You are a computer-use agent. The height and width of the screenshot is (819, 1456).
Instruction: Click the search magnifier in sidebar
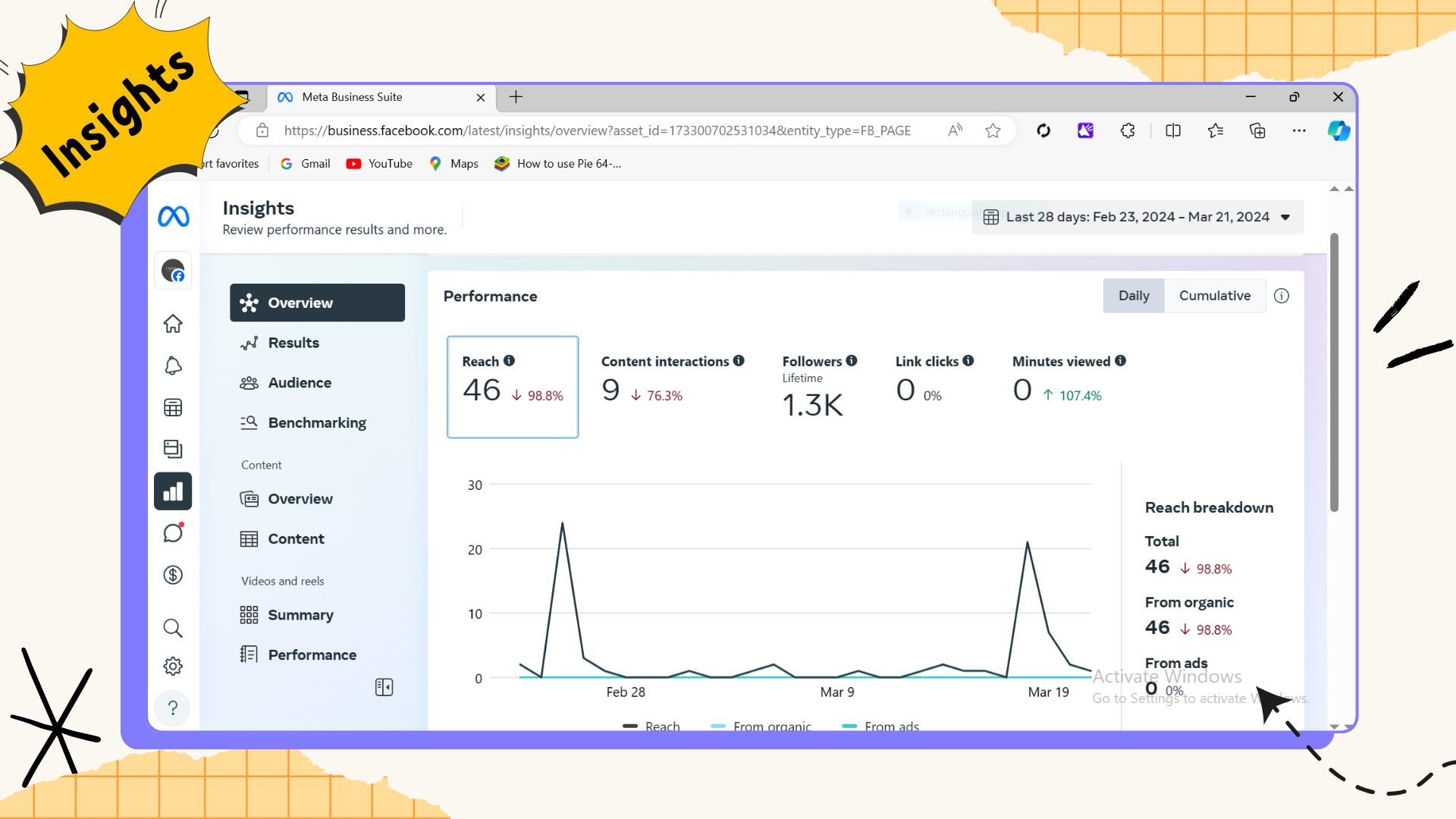(x=173, y=628)
